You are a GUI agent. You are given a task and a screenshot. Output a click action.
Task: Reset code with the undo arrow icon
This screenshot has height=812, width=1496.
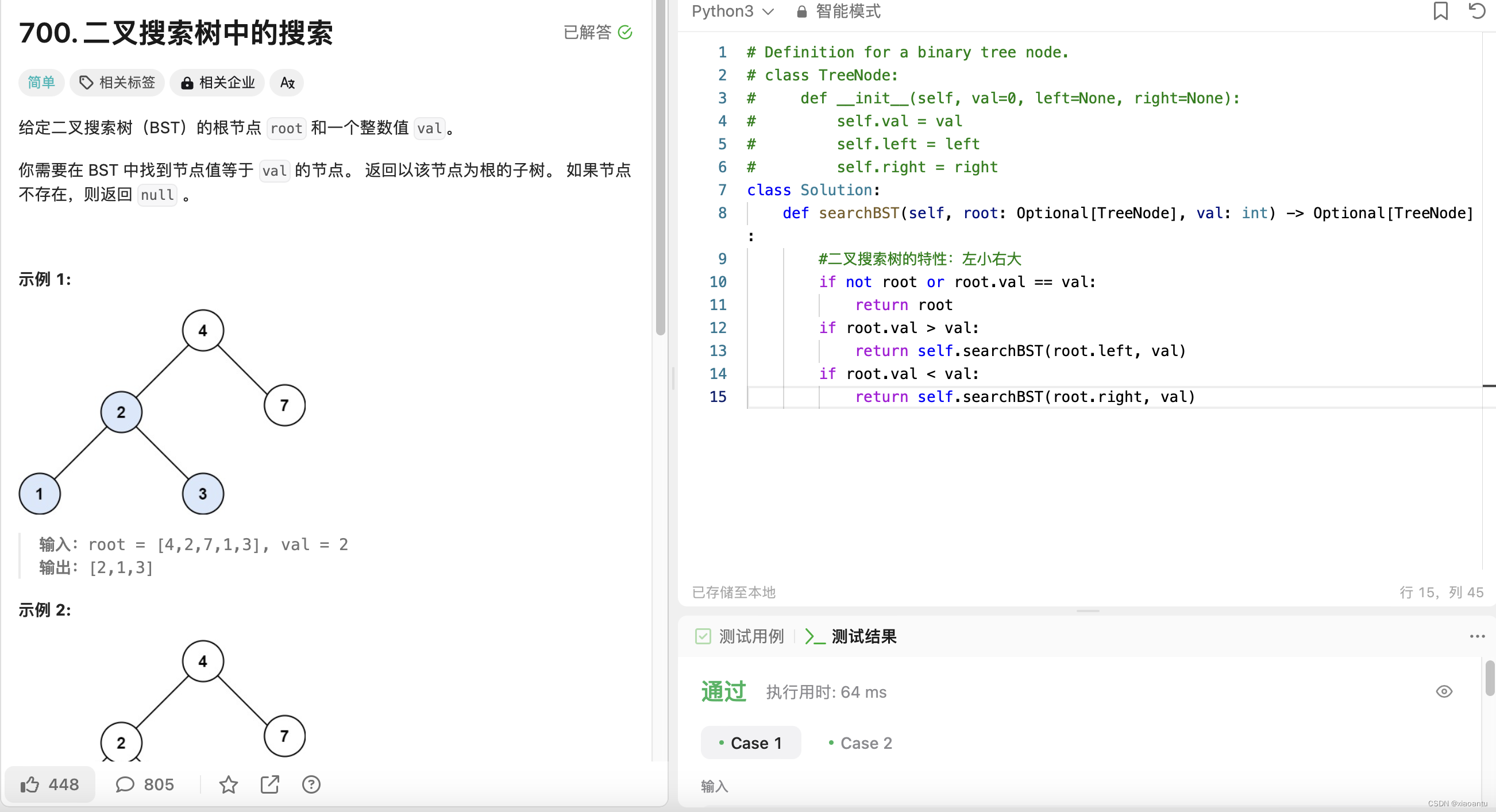(x=1477, y=10)
